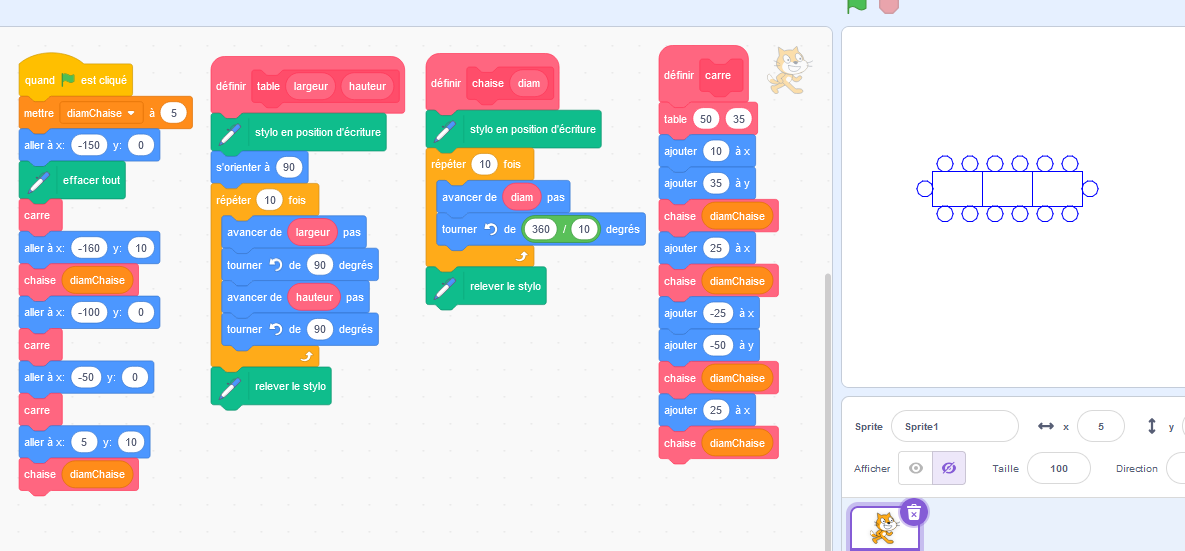Click the pen icon on 'relever le stylo' in chaise definition
The width and height of the screenshot is (1185, 551).
point(445,287)
